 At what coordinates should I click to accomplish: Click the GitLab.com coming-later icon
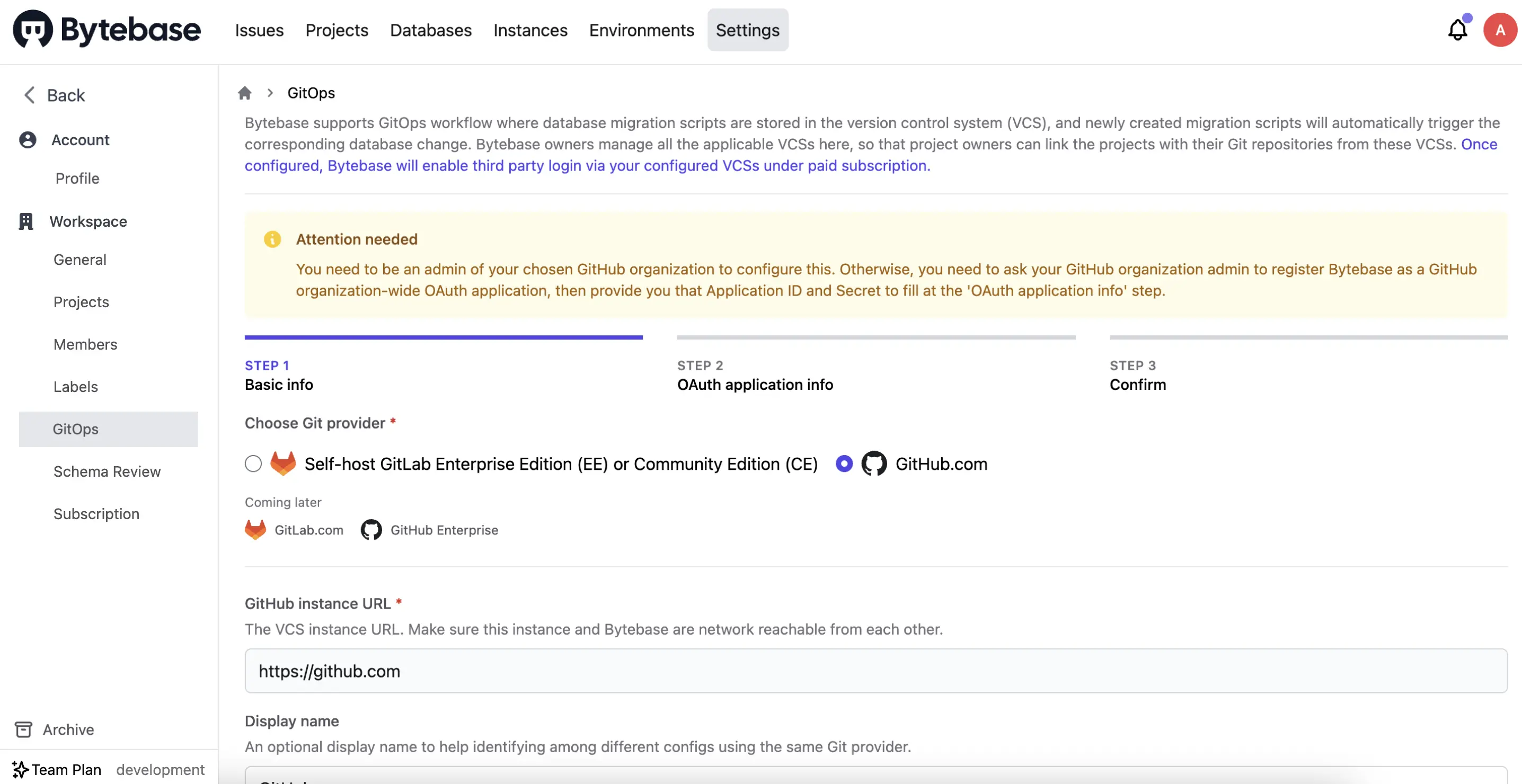[x=255, y=530]
